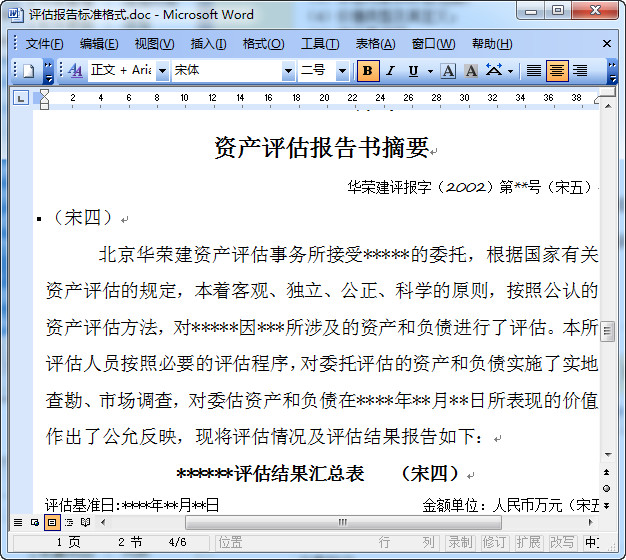Open 插入(I) menu
The image size is (626, 560).
(208, 44)
